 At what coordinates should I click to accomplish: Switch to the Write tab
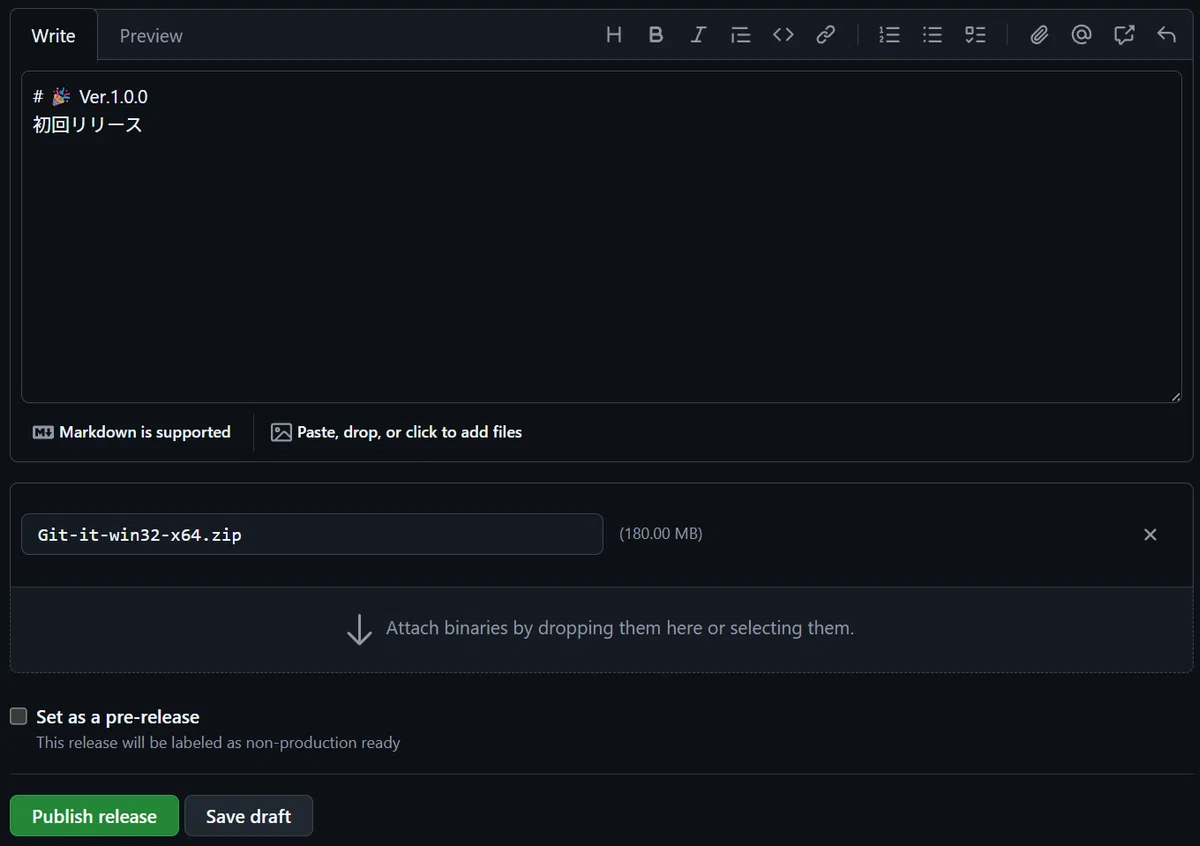(53, 35)
